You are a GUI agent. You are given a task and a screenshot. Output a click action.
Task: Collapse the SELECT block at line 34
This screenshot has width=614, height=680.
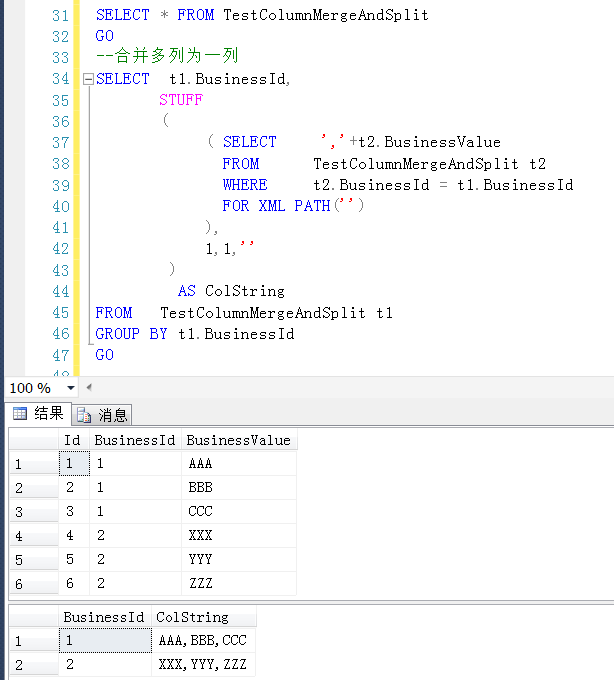tap(88, 79)
